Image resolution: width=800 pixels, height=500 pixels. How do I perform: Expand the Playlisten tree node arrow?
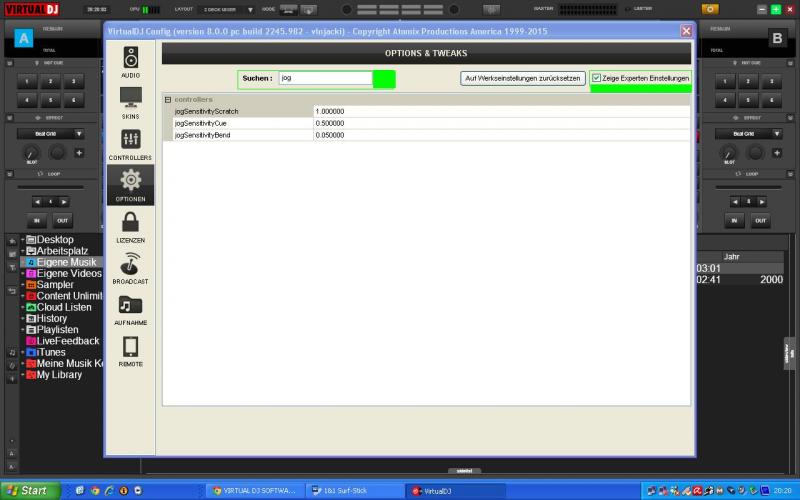(x=22, y=329)
